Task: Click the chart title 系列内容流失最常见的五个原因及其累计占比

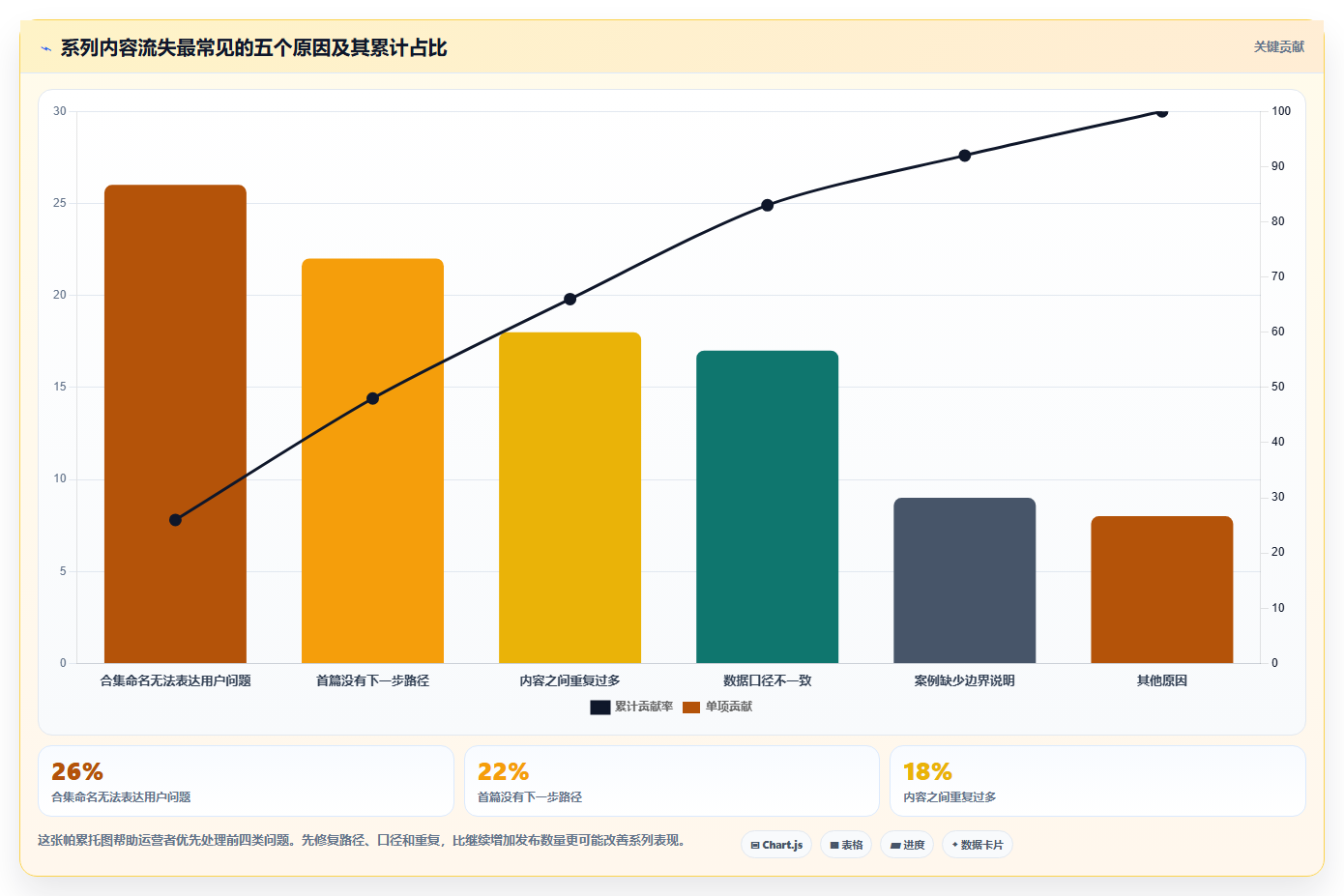Action: [x=253, y=47]
